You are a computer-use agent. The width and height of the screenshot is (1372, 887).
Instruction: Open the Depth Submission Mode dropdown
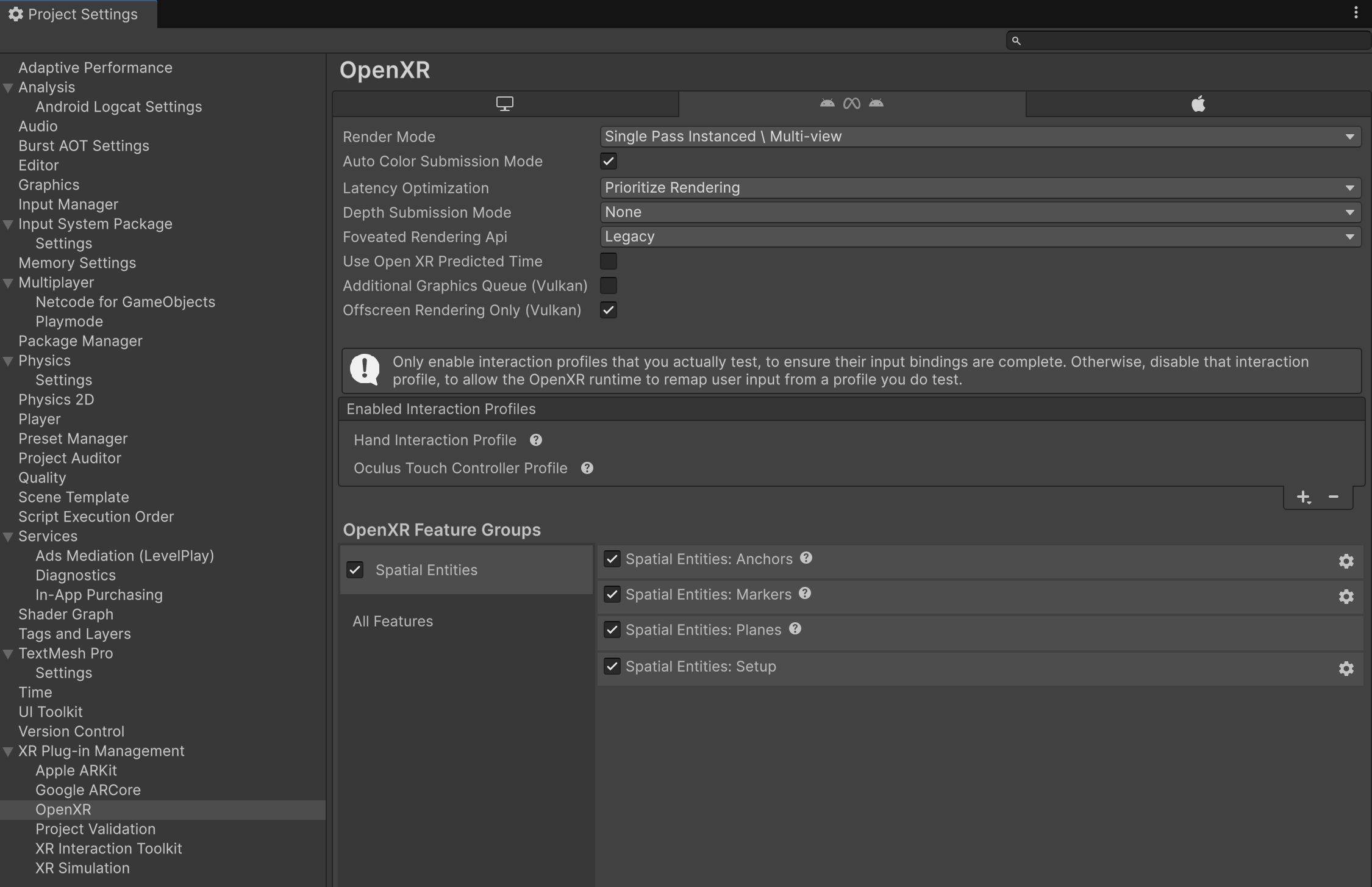pyautogui.click(x=981, y=212)
